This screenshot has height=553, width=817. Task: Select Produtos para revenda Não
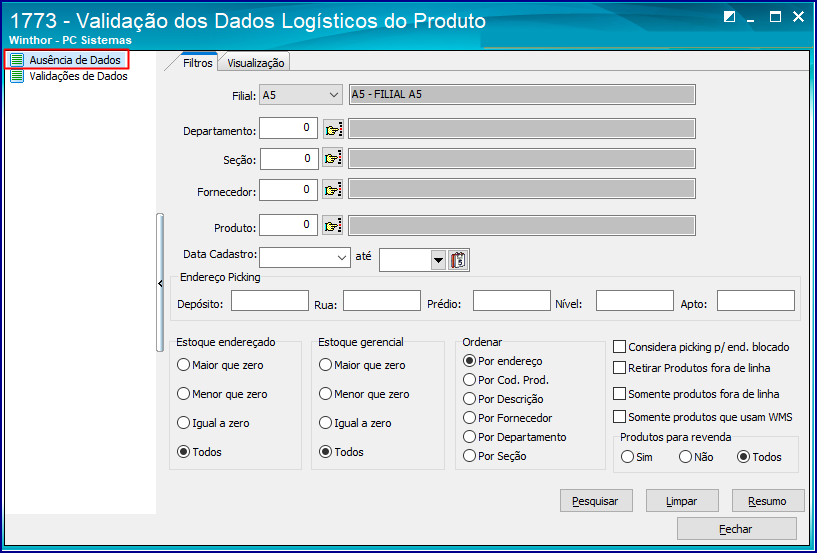point(685,457)
